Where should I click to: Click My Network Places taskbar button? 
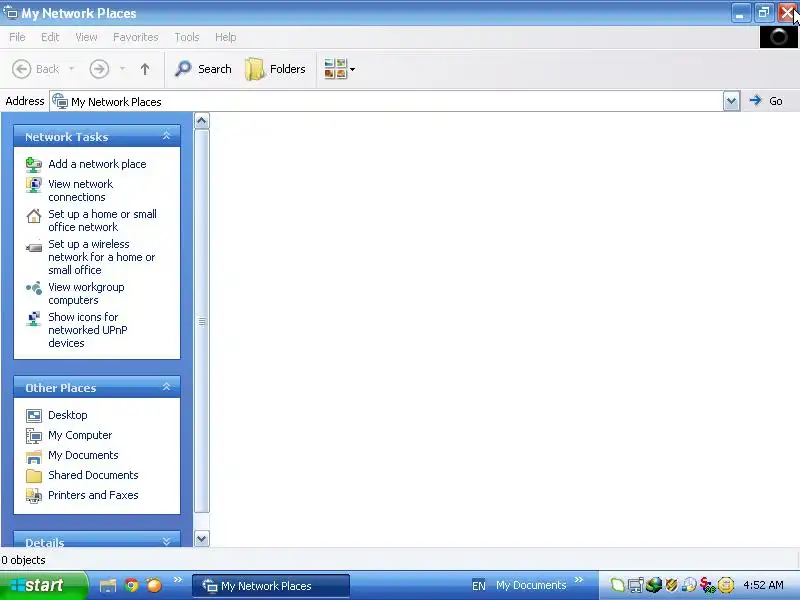tap(271, 586)
